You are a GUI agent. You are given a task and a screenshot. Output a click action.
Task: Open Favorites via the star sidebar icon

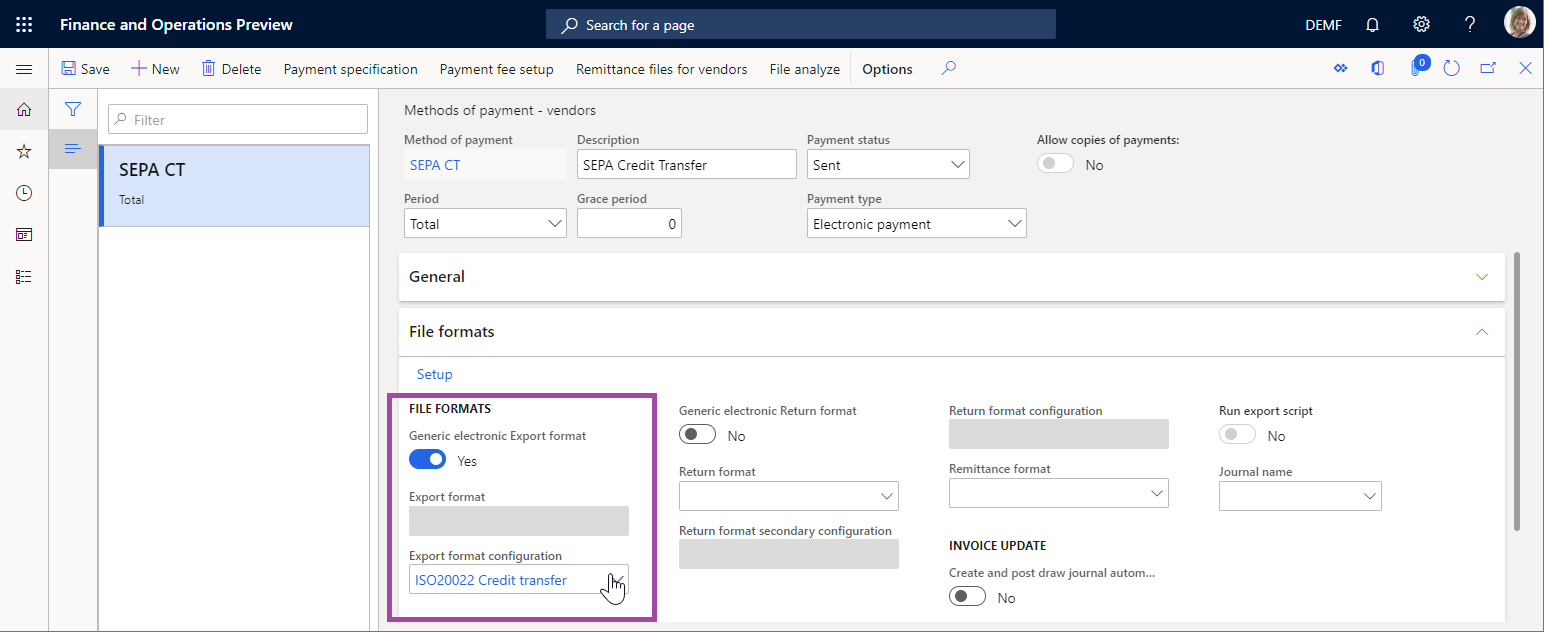point(24,151)
